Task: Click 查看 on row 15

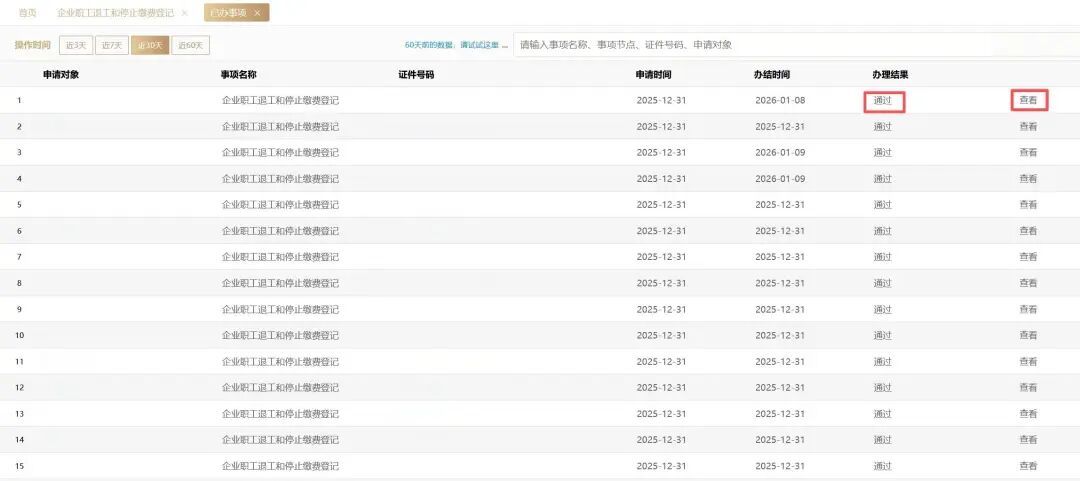Action: coord(1028,466)
